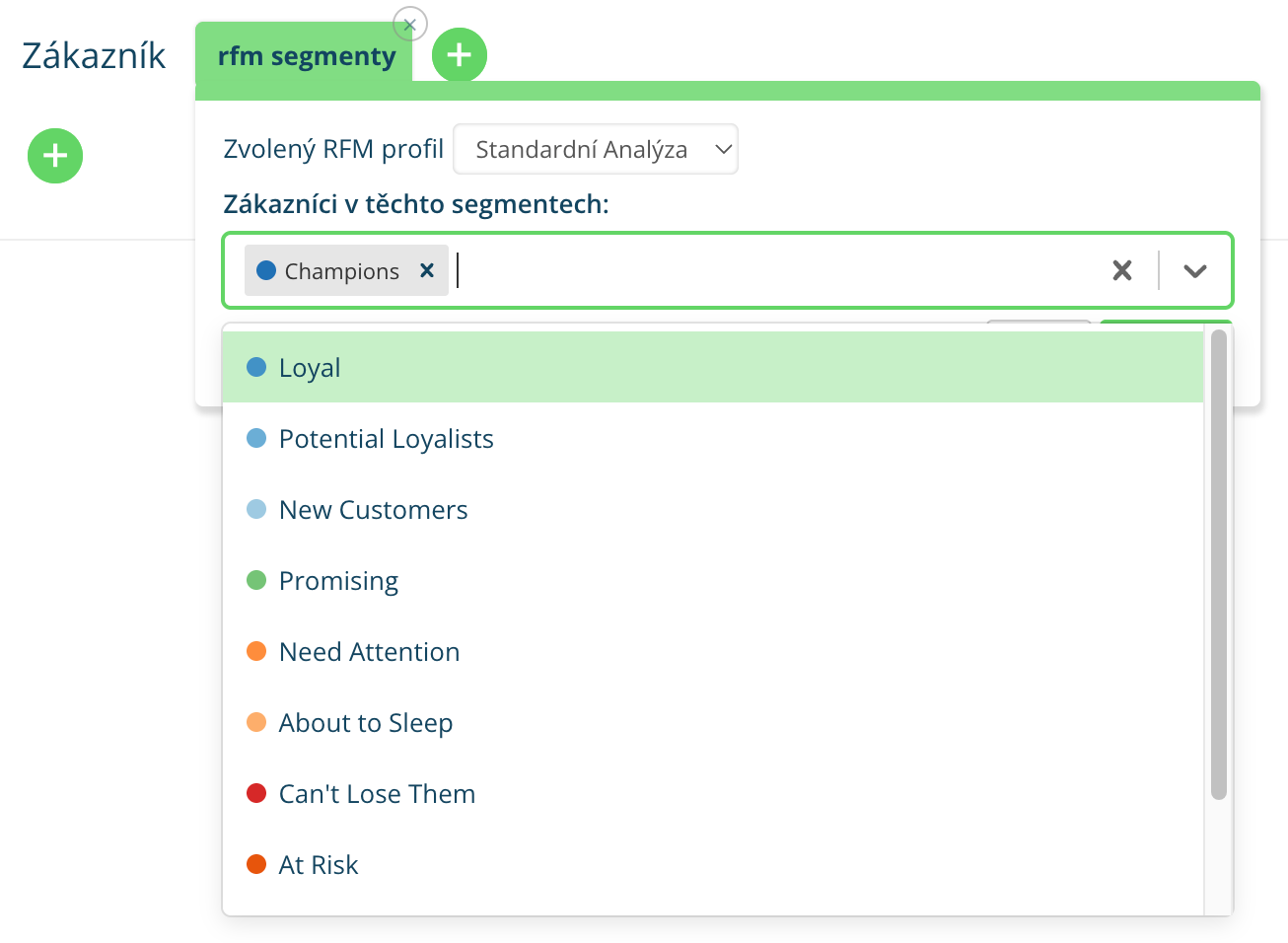Viewport: 1288px width, 943px height.
Task: Select the Loyal segment from the list
Action: tap(309, 366)
